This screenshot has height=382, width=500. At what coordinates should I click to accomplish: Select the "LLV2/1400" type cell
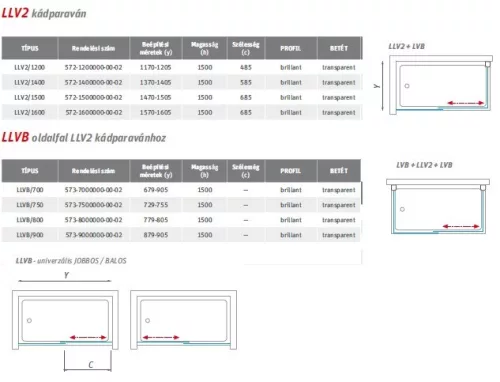click(30, 82)
